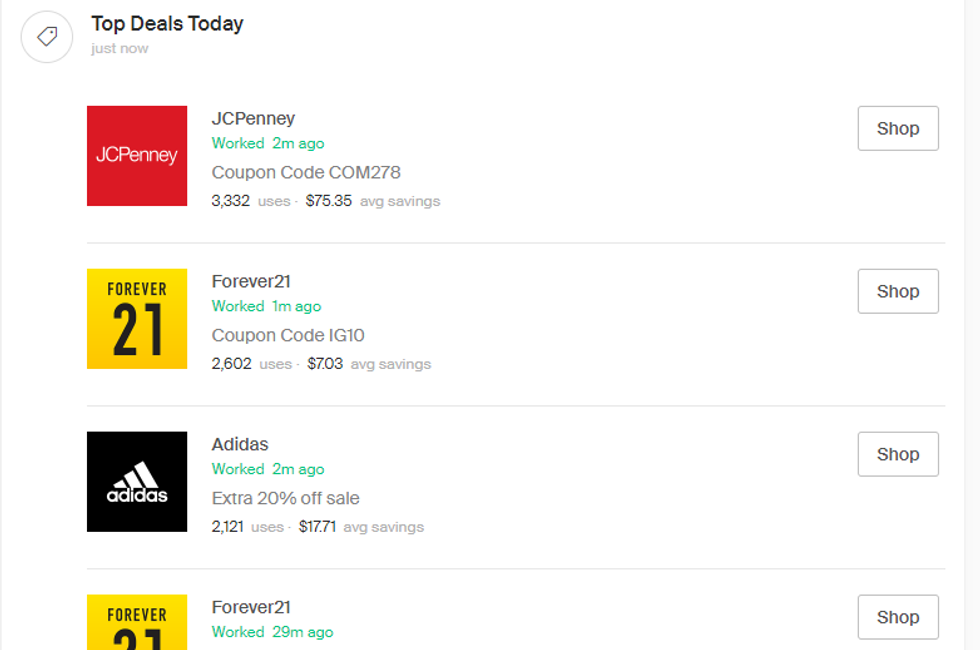This screenshot has width=980, height=650.
Task: Select Coupon Code COM278 text
Action: click(x=306, y=172)
